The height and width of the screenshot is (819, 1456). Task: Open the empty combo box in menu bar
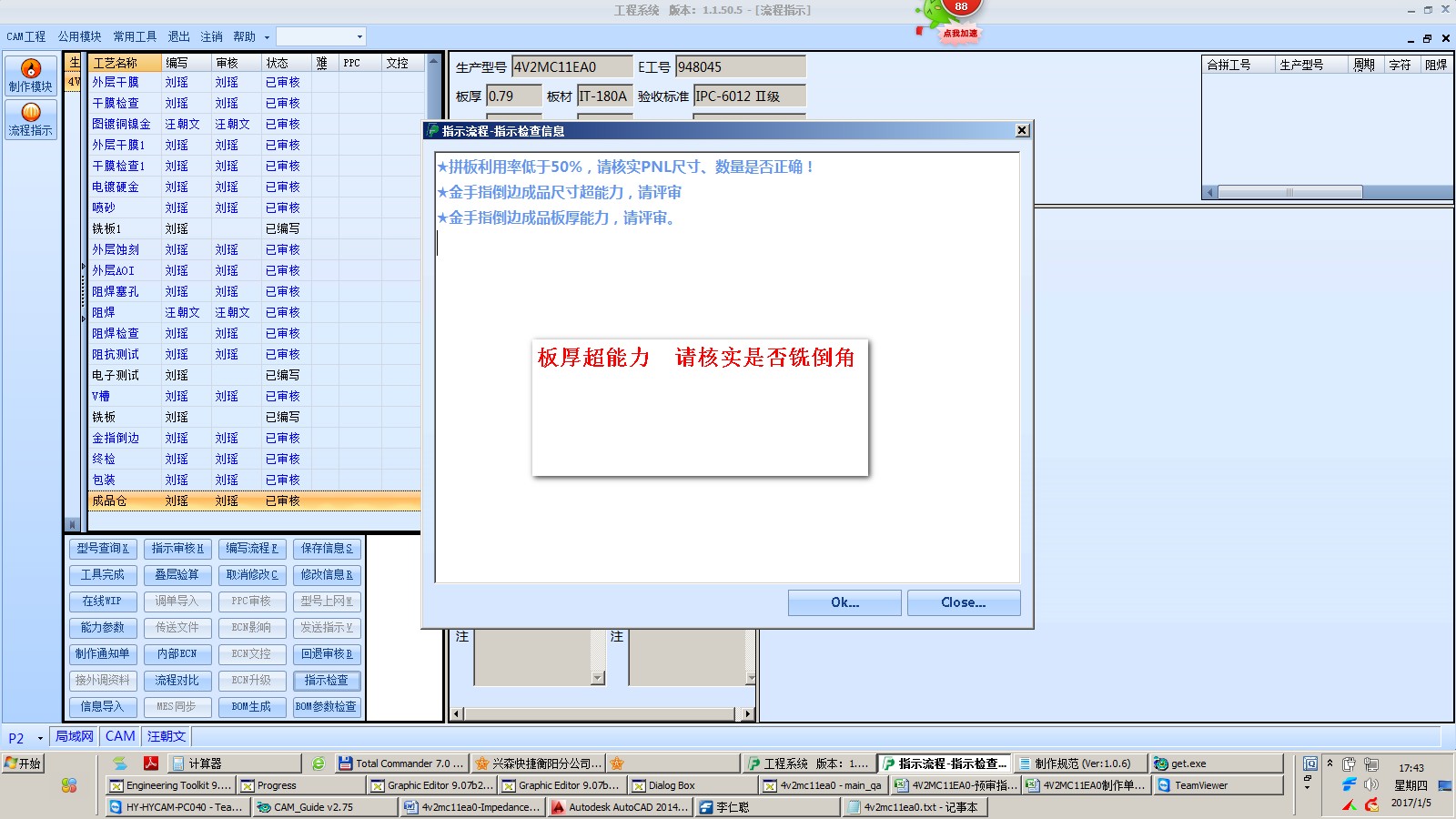[x=320, y=36]
